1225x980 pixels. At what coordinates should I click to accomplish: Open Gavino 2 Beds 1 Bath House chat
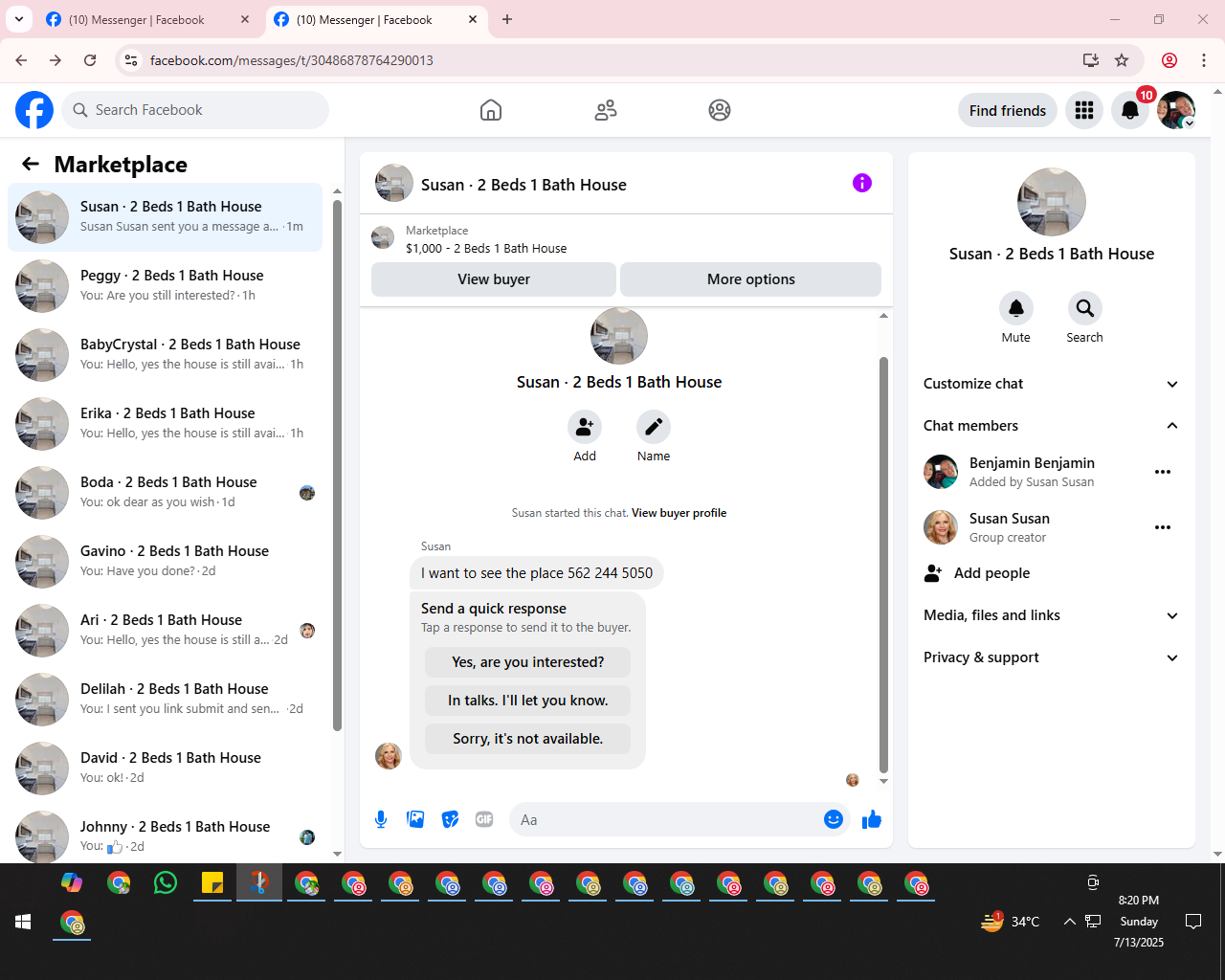165,562
